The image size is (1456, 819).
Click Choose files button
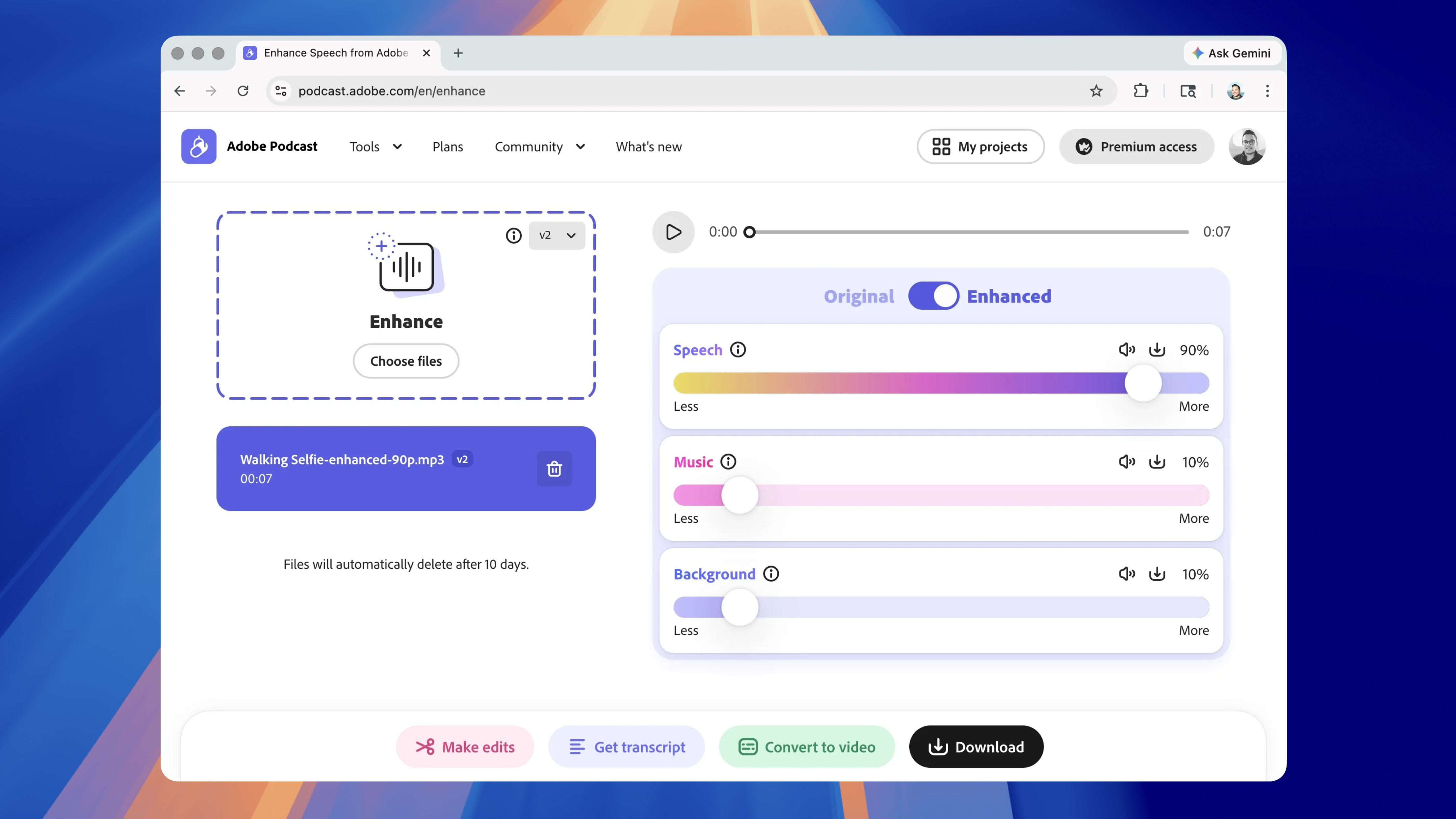pos(406,360)
